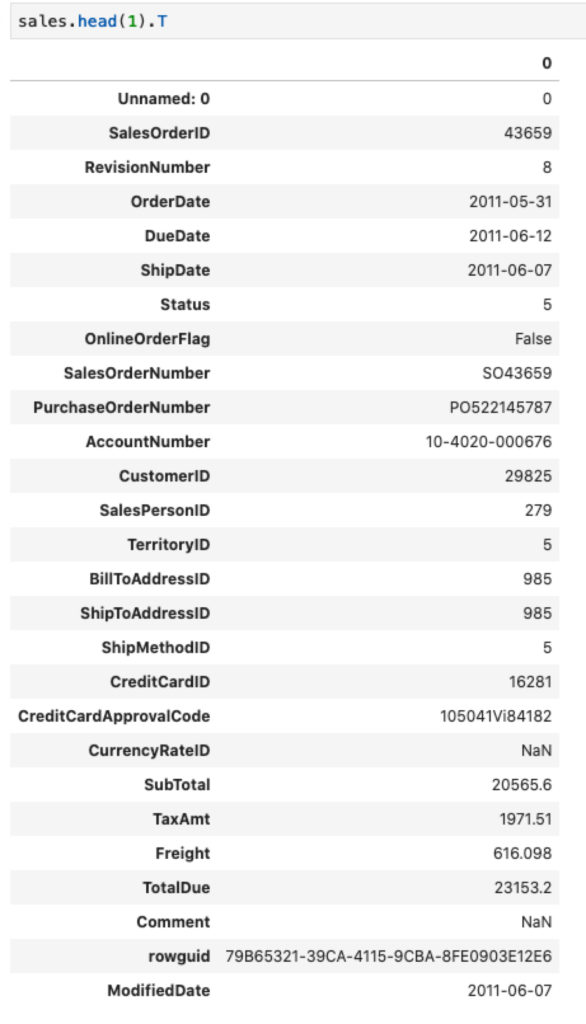Select the ModifiedDate row label

(159, 990)
